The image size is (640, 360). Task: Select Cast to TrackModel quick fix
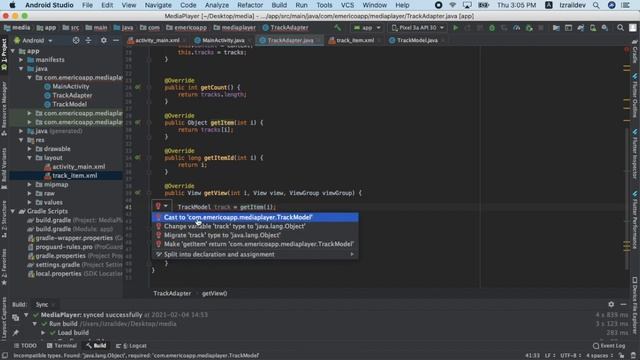[255, 217]
